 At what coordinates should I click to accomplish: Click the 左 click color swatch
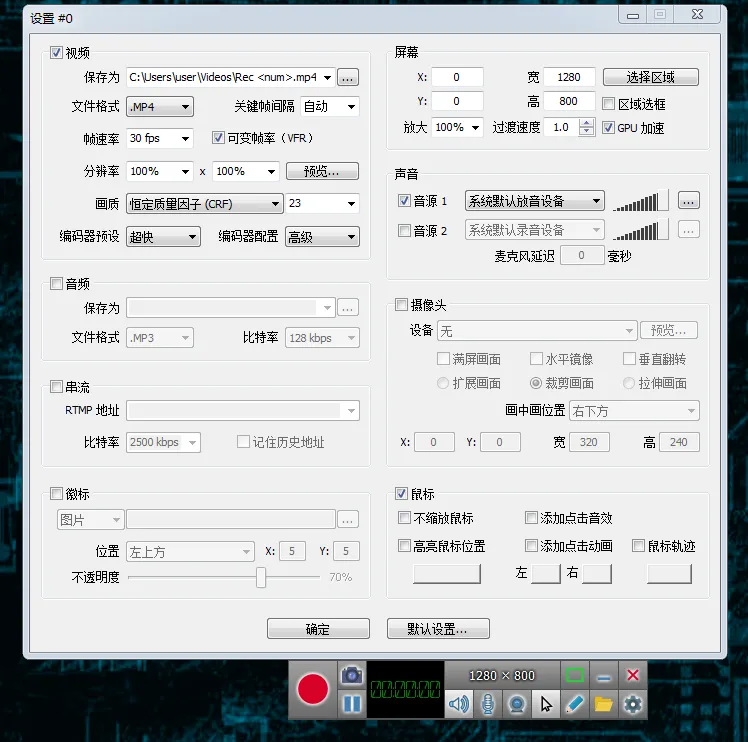pyautogui.click(x=546, y=573)
